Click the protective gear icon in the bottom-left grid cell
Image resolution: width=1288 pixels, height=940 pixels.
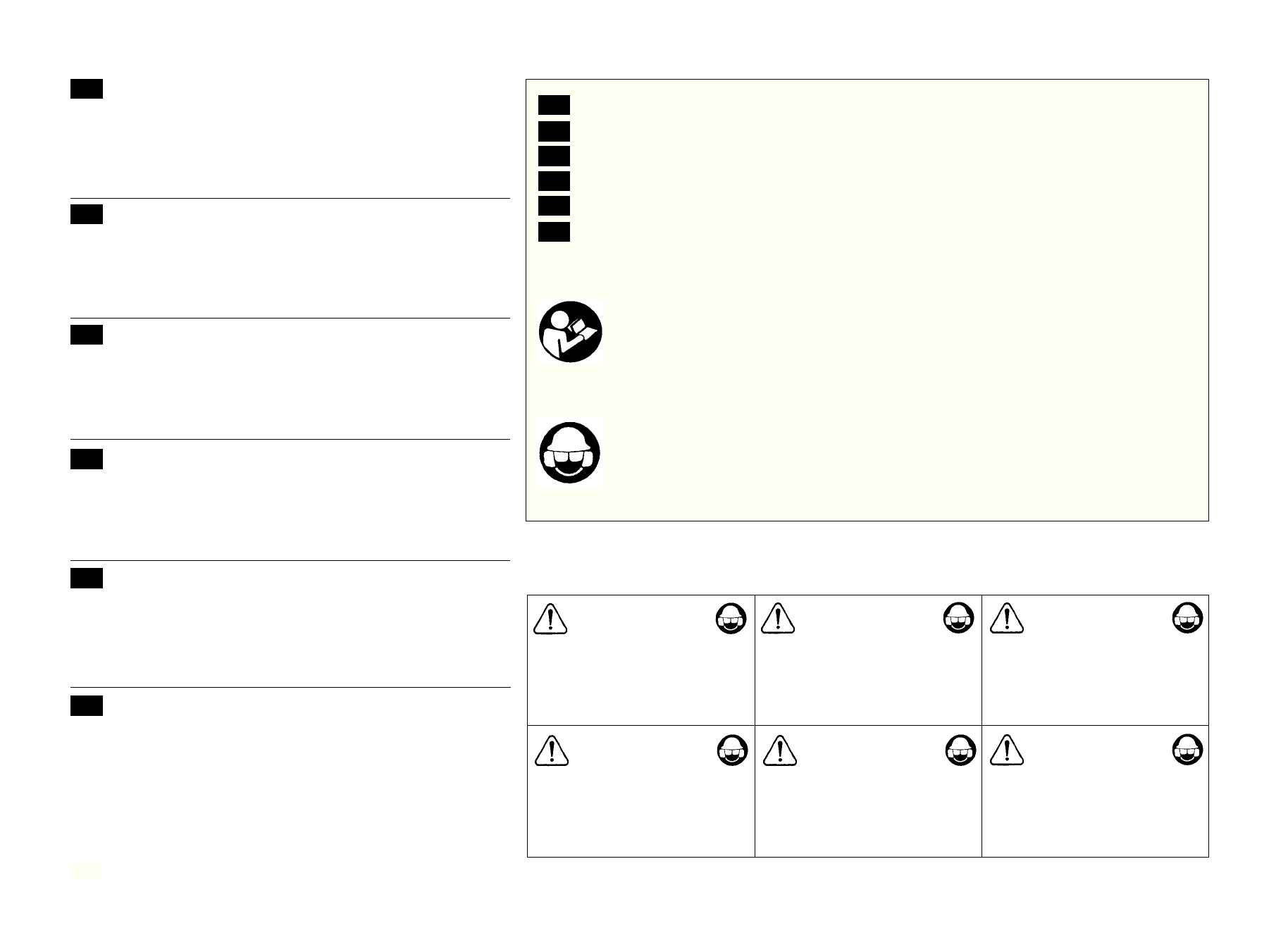click(732, 751)
